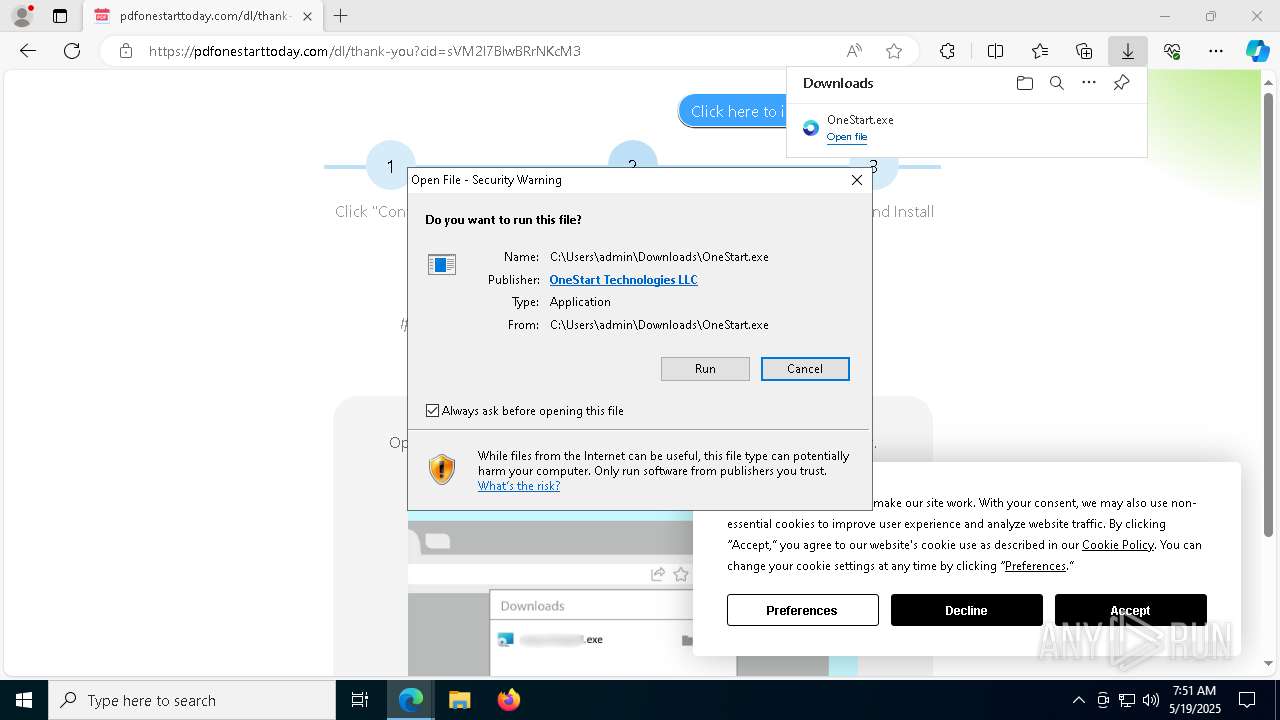Image resolution: width=1280 pixels, height=720 pixels.
Task: Open Settings and more menu
Action: point(1216,51)
